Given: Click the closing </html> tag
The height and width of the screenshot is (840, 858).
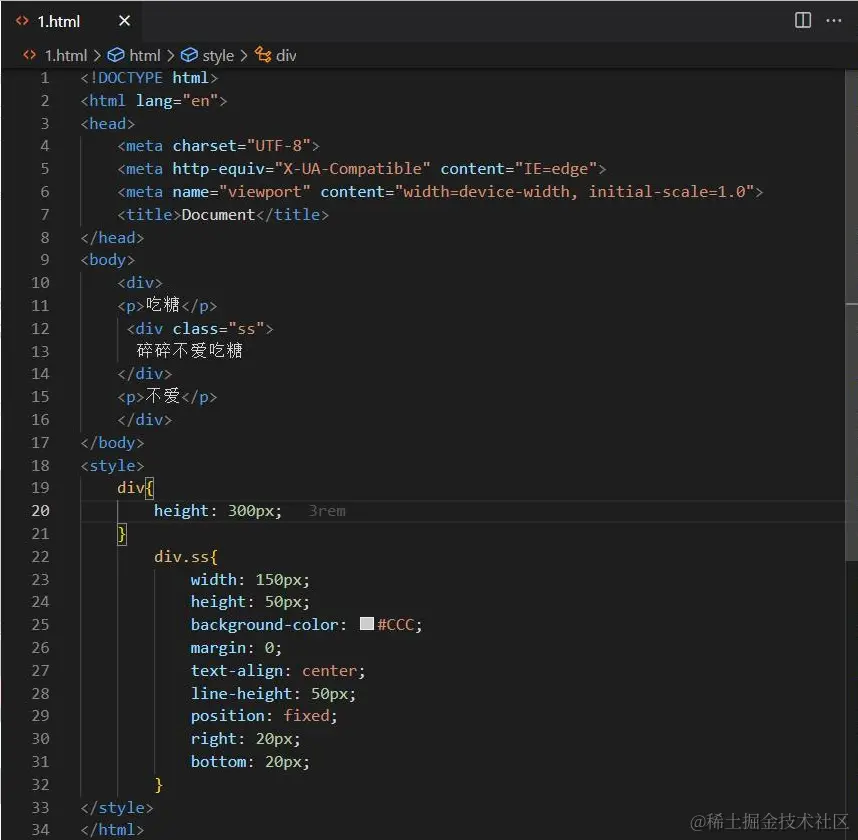Looking at the screenshot, I should coord(113,830).
